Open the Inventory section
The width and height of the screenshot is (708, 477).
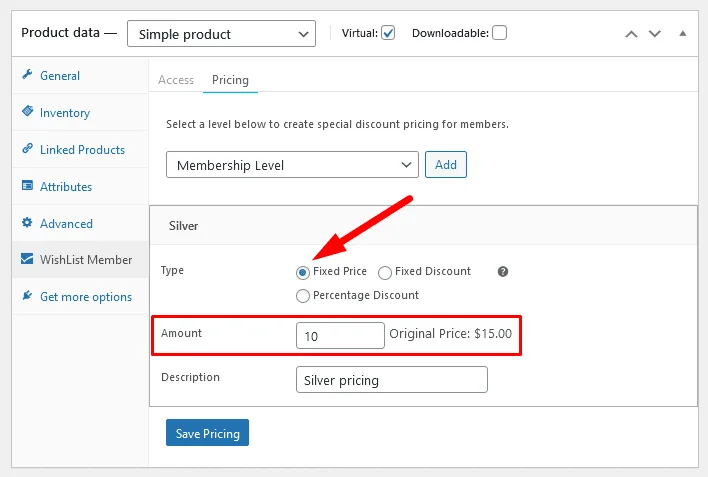(80, 112)
